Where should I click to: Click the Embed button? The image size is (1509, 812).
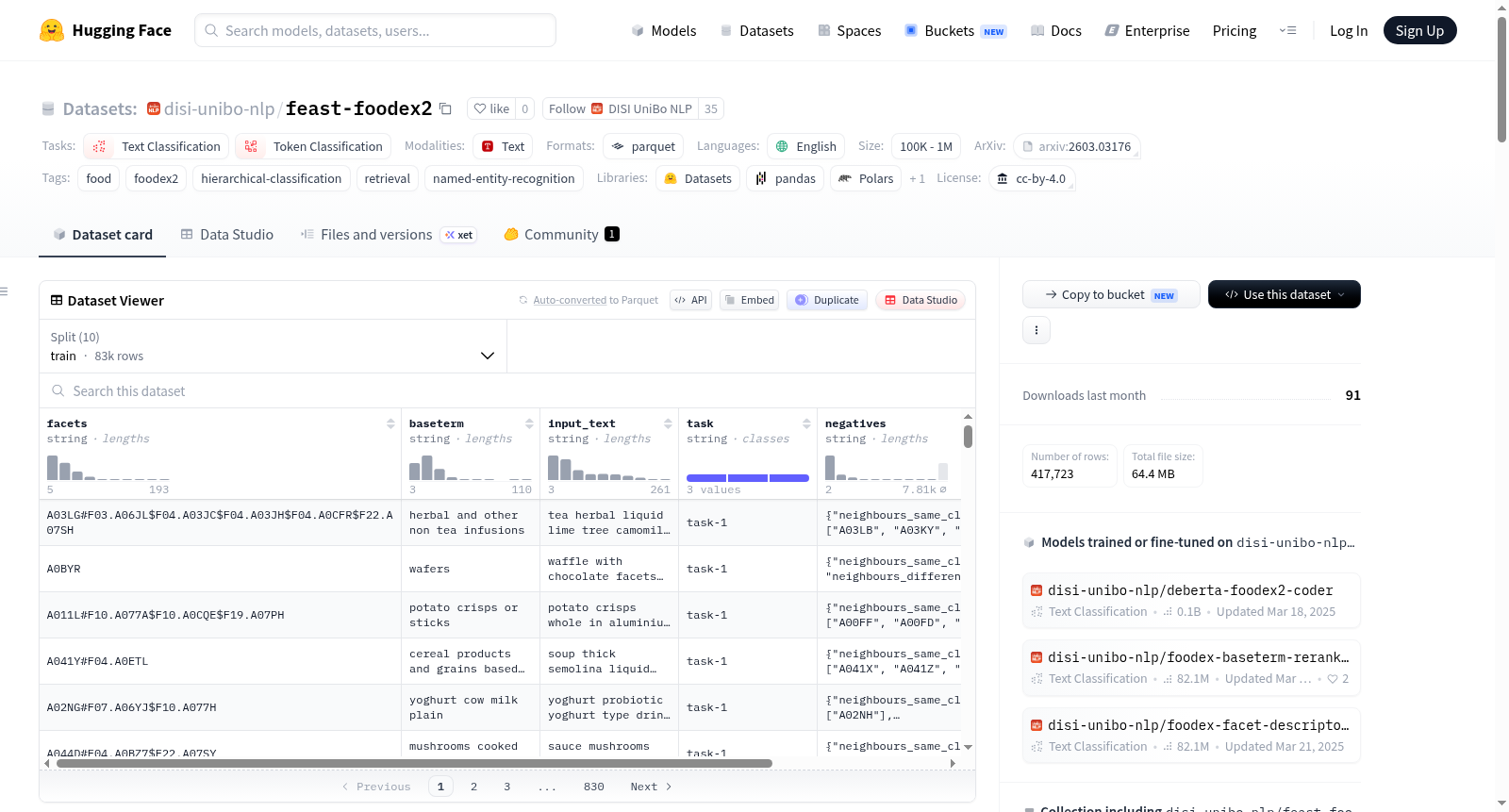pos(749,300)
